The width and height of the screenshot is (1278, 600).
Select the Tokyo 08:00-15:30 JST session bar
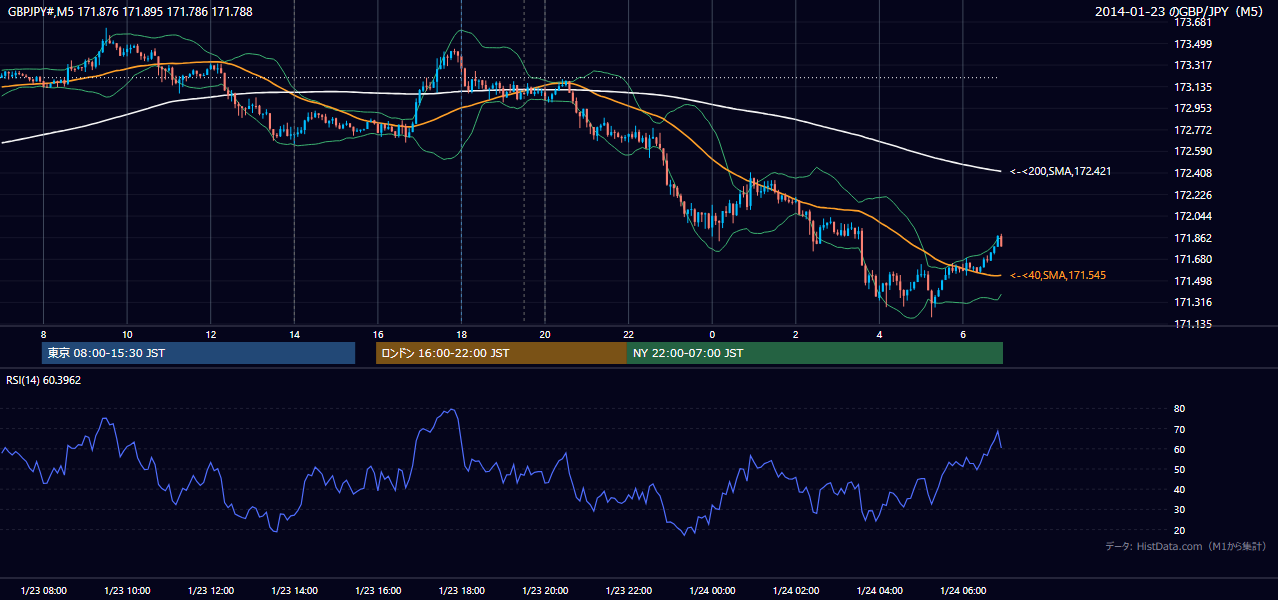point(198,353)
